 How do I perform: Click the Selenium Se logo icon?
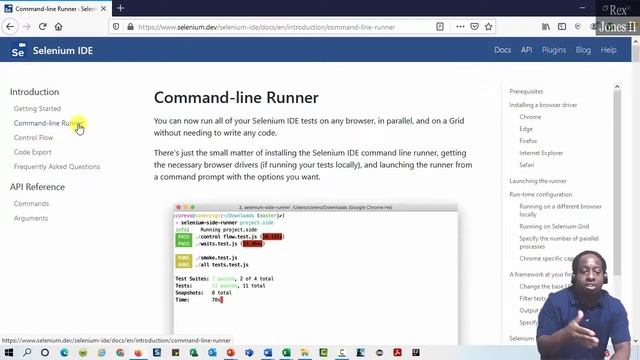pyautogui.click(x=18, y=50)
